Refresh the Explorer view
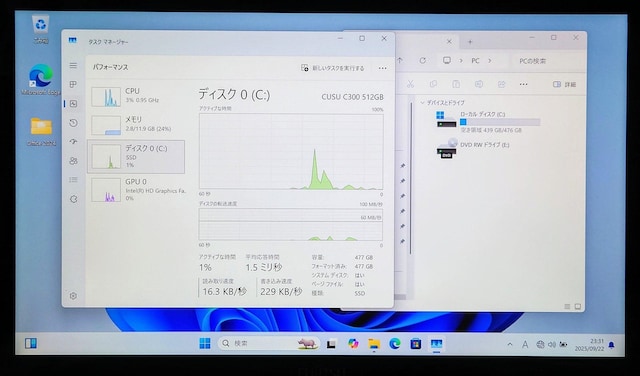Viewport: 640px width, 376px height. pyautogui.click(x=422, y=60)
